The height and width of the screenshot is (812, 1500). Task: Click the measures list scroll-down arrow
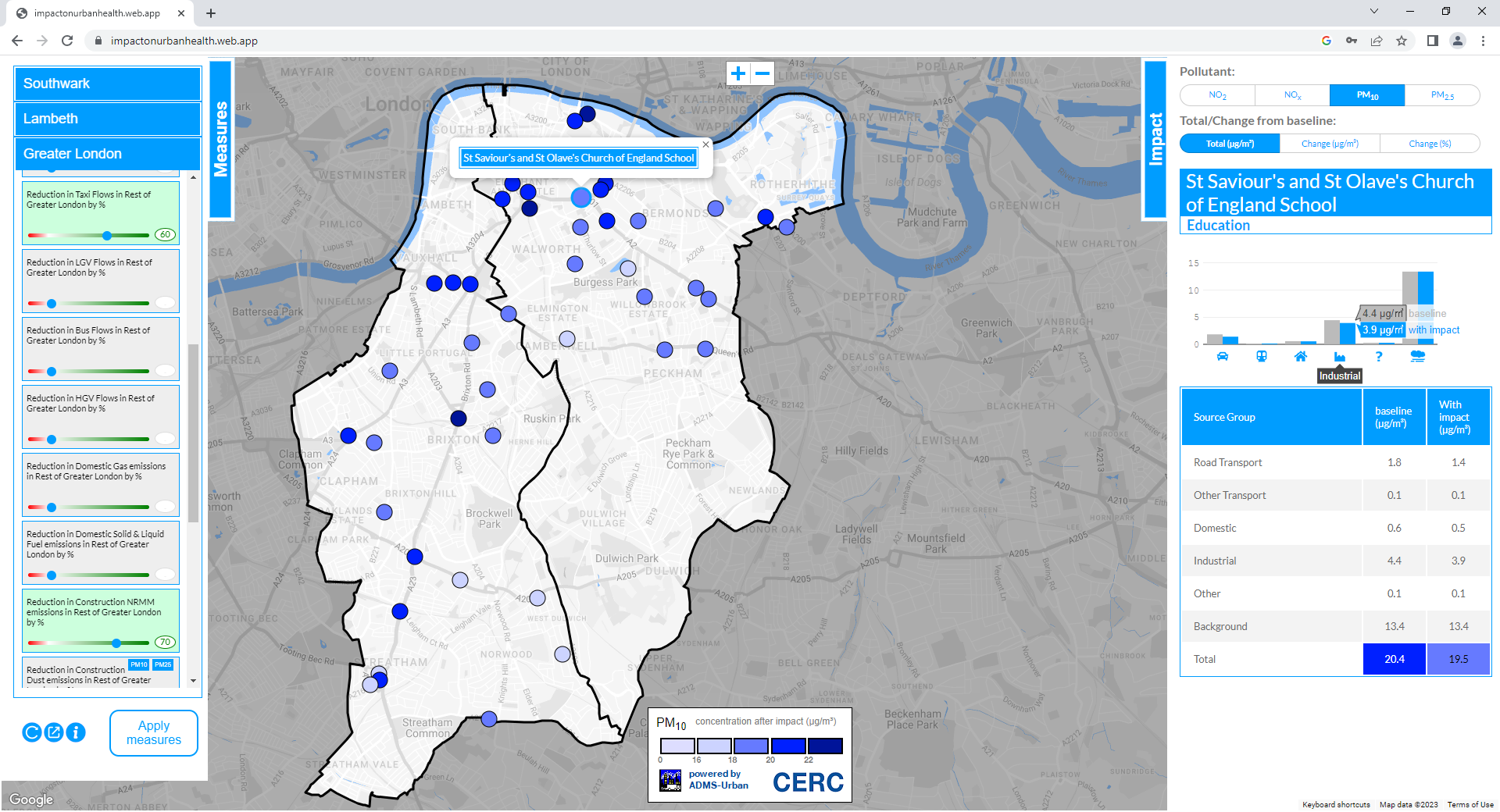pos(193,681)
